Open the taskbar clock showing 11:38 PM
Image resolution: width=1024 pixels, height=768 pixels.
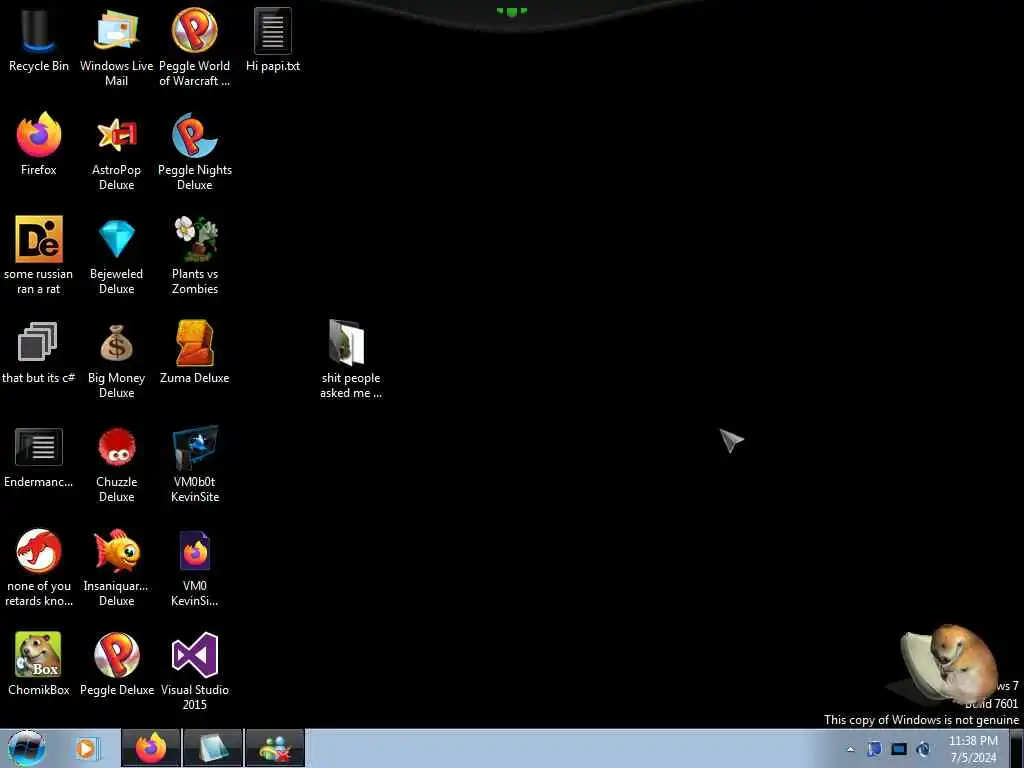pos(973,749)
